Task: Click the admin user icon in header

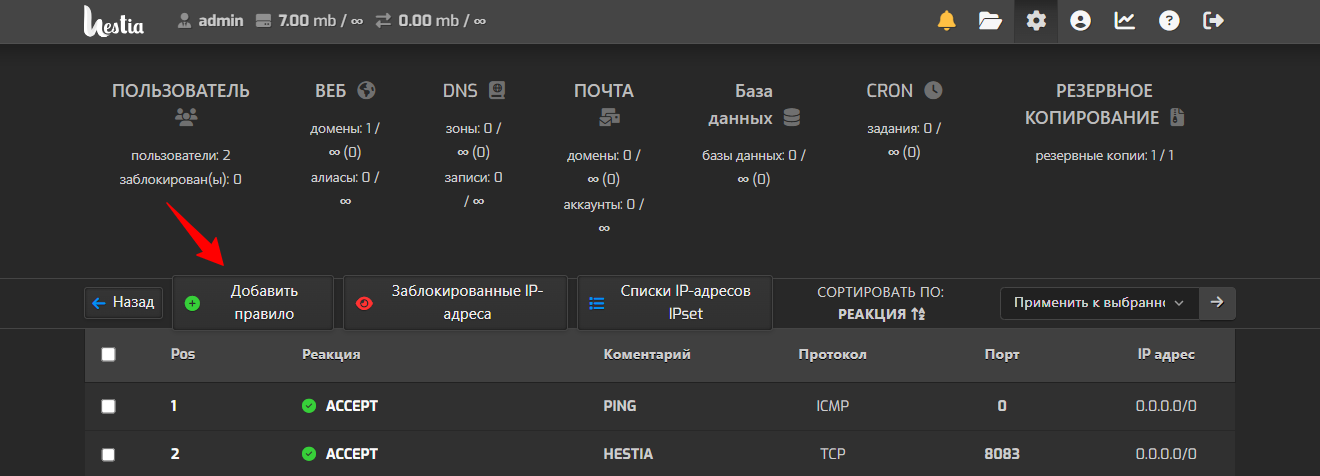Action: (x=185, y=20)
